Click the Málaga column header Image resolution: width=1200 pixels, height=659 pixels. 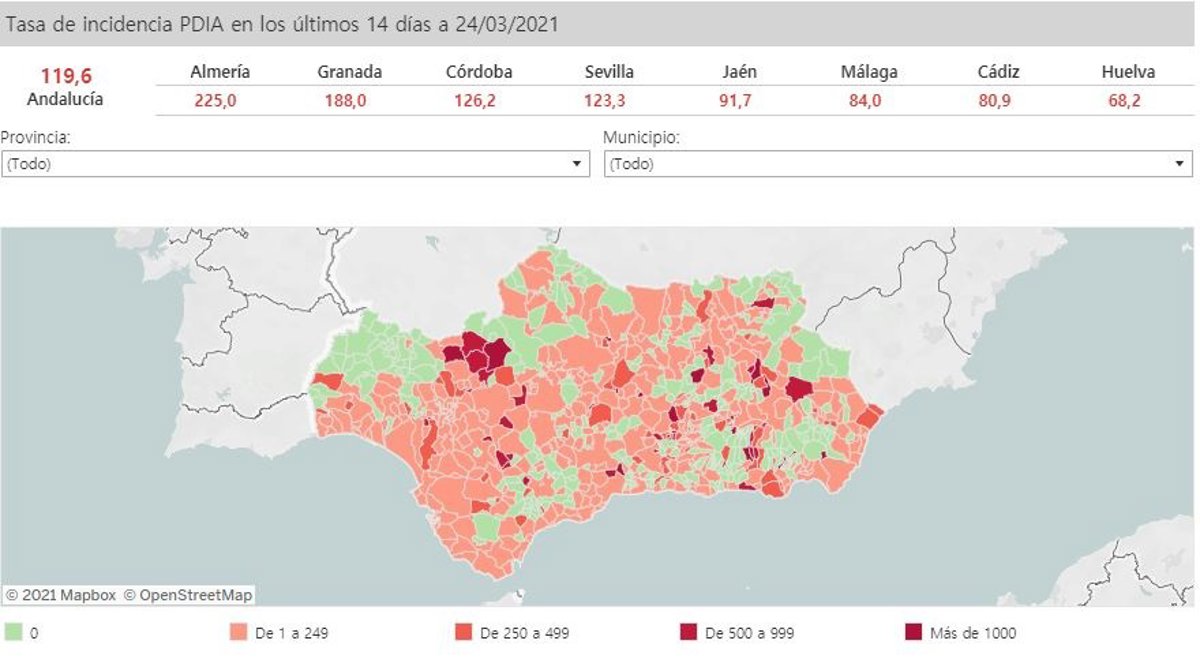point(869,72)
